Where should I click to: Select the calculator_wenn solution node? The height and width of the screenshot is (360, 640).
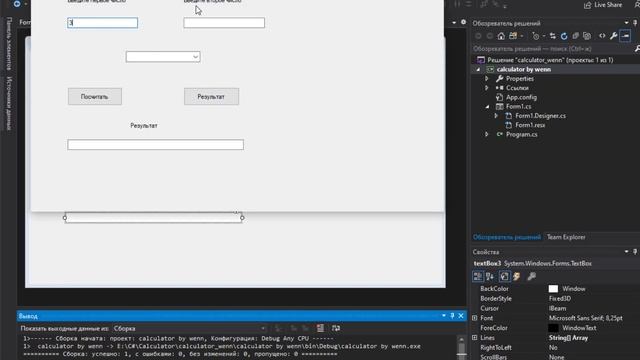[x=550, y=60]
